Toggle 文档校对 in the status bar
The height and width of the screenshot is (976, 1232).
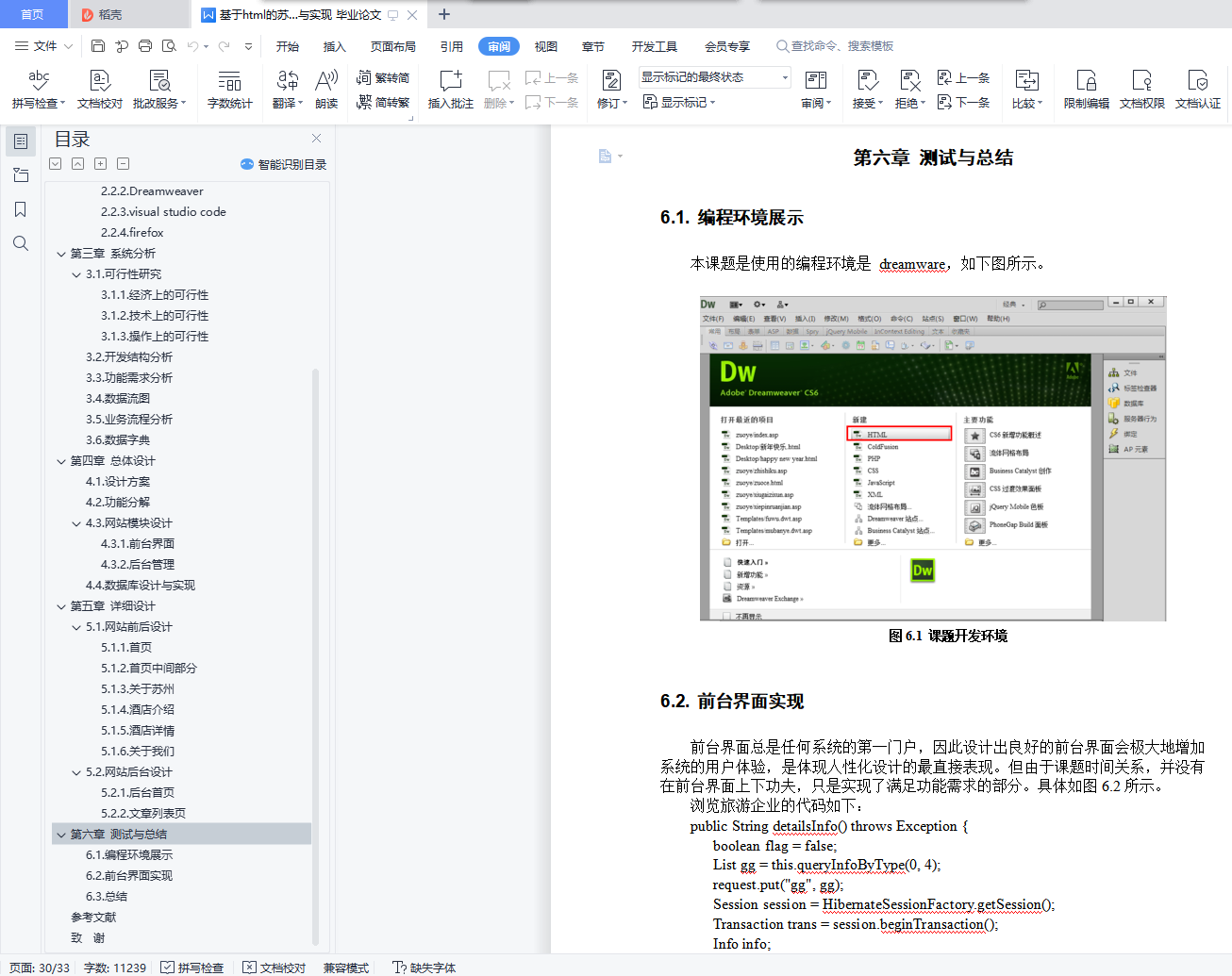[x=275, y=968]
